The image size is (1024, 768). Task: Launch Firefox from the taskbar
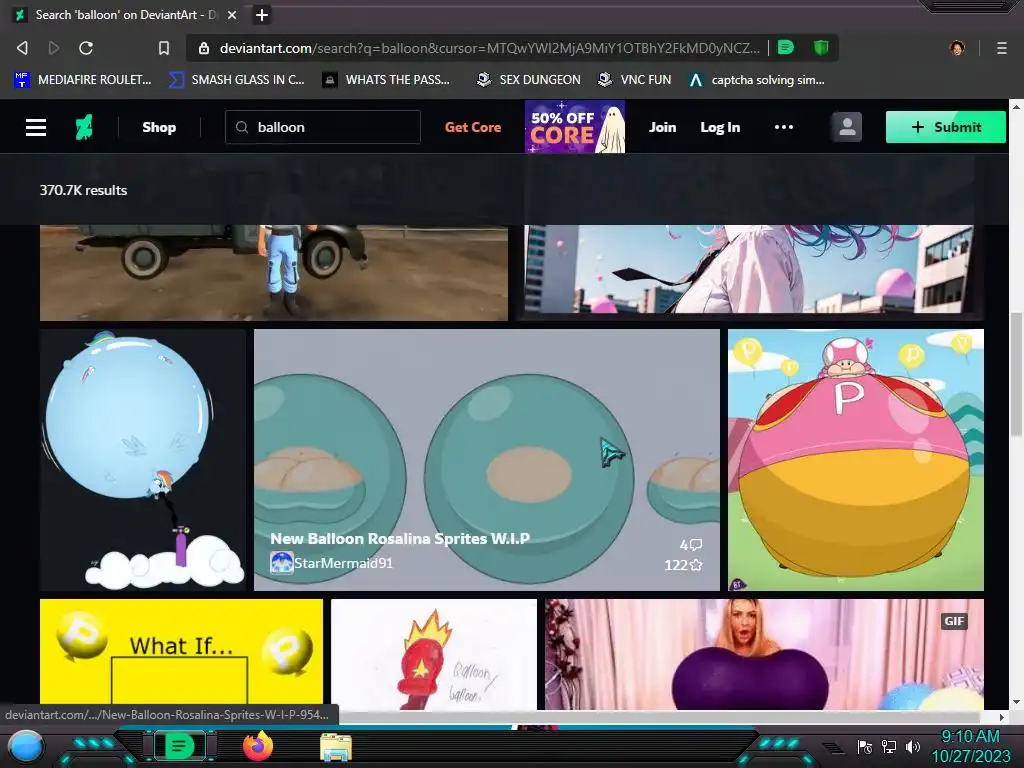pyautogui.click(x=258, y=746)
